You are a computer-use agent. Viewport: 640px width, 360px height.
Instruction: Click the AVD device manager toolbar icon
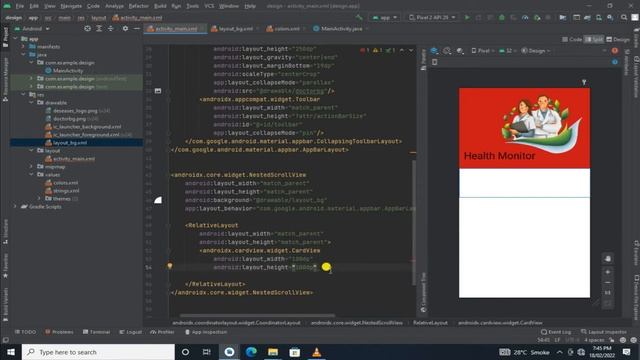tap(598, 18)
